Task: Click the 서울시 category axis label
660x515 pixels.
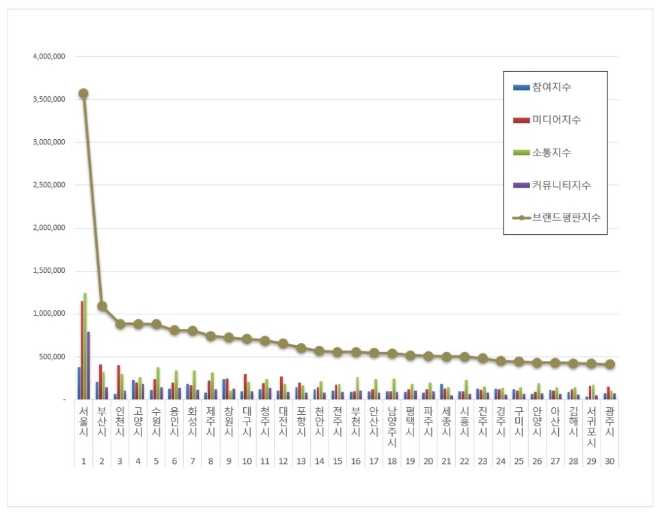Action: coord(83,416)
